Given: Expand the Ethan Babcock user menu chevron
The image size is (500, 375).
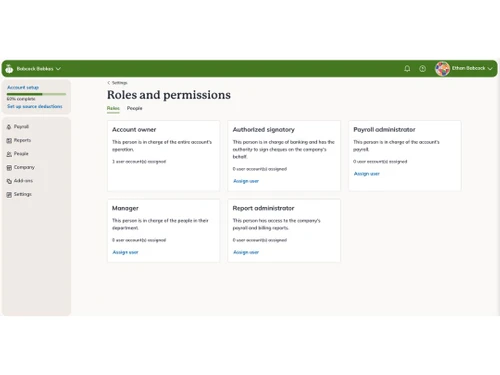Looking at the screenshot, I should (490, 68).
